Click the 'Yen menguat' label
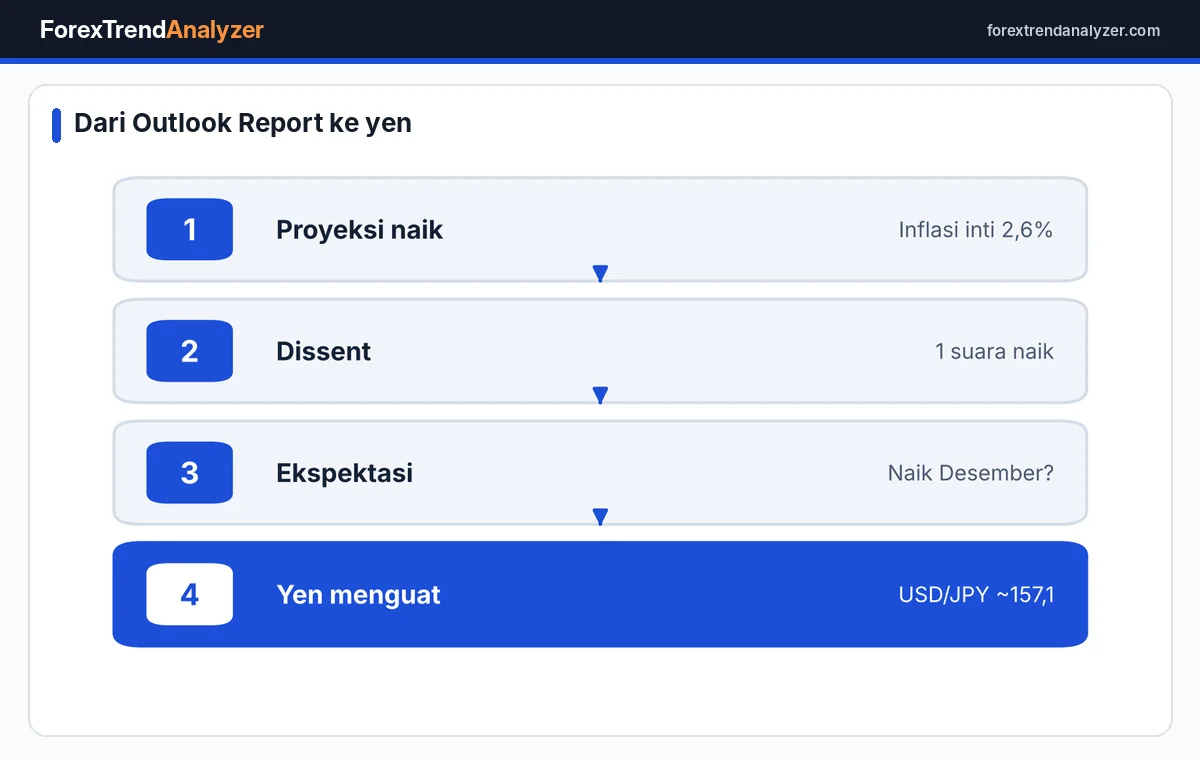 click(x=358, y=595)
